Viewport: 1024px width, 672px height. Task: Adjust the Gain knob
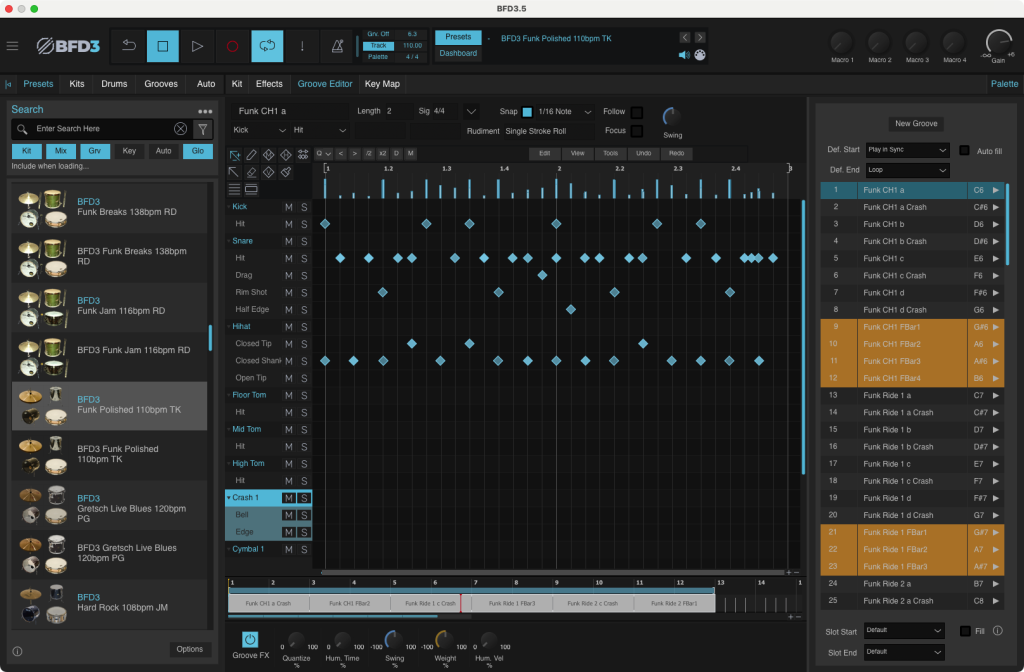click(x=999, y=42)
